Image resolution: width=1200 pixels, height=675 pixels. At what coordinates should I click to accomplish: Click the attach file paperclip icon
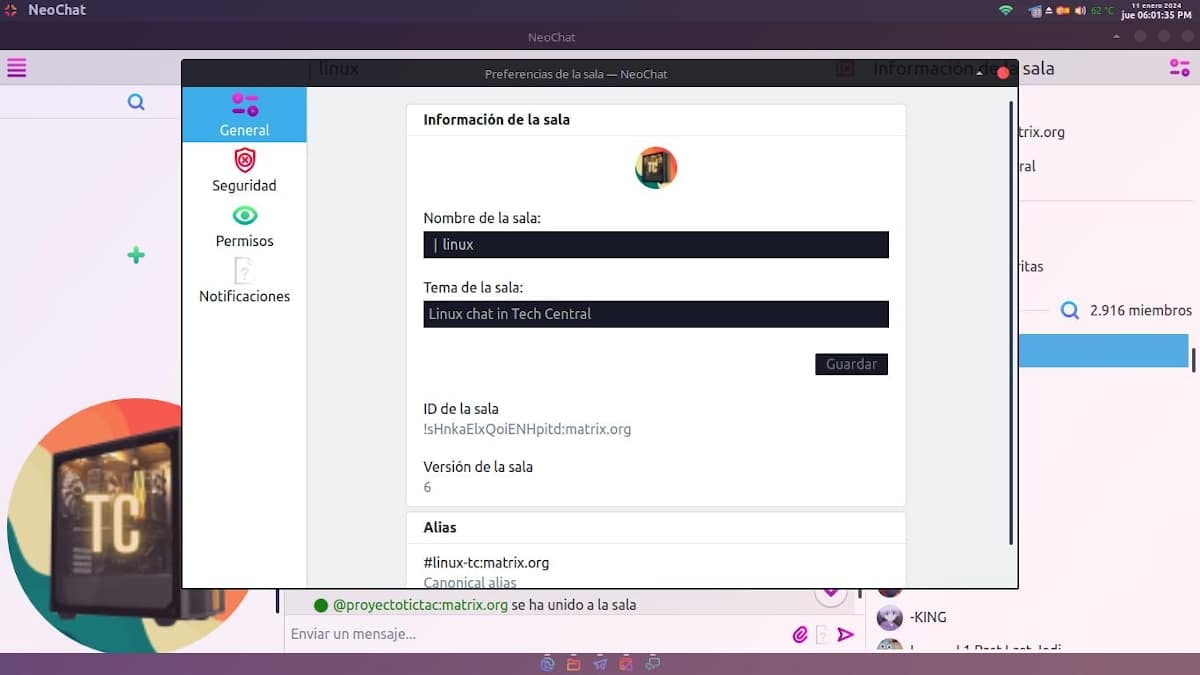(800, 634)
